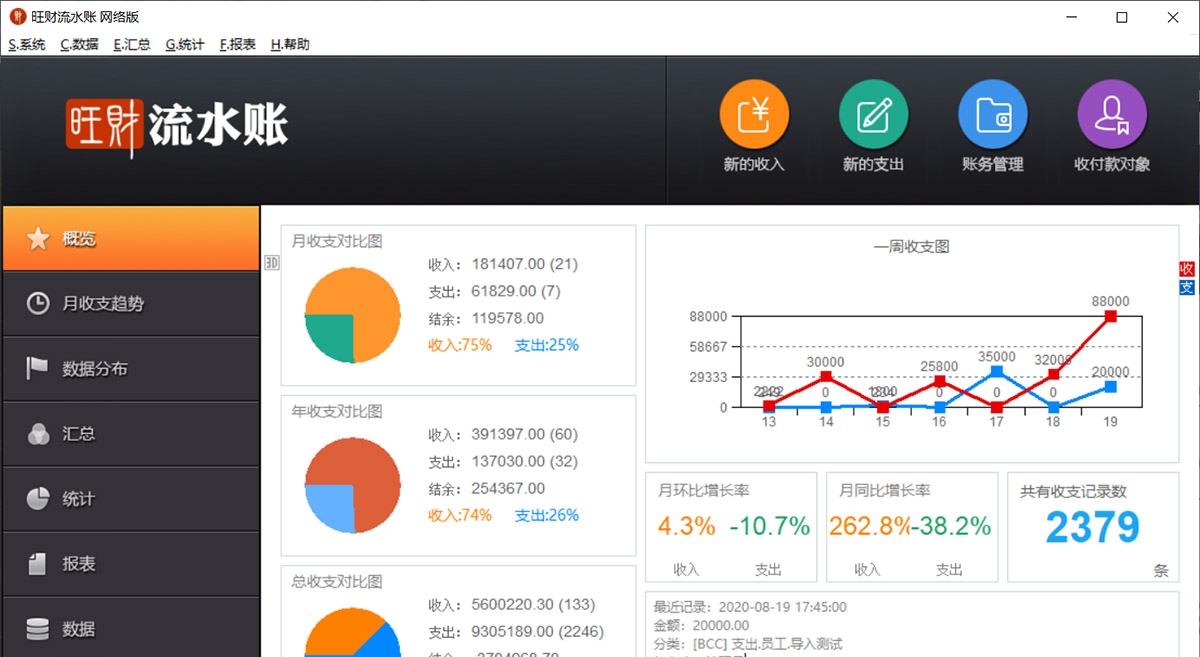Viewport: 1200px width, 657px height.
Task: Click the 支出:26% yearly percentage label
Action: pos(547,515)
